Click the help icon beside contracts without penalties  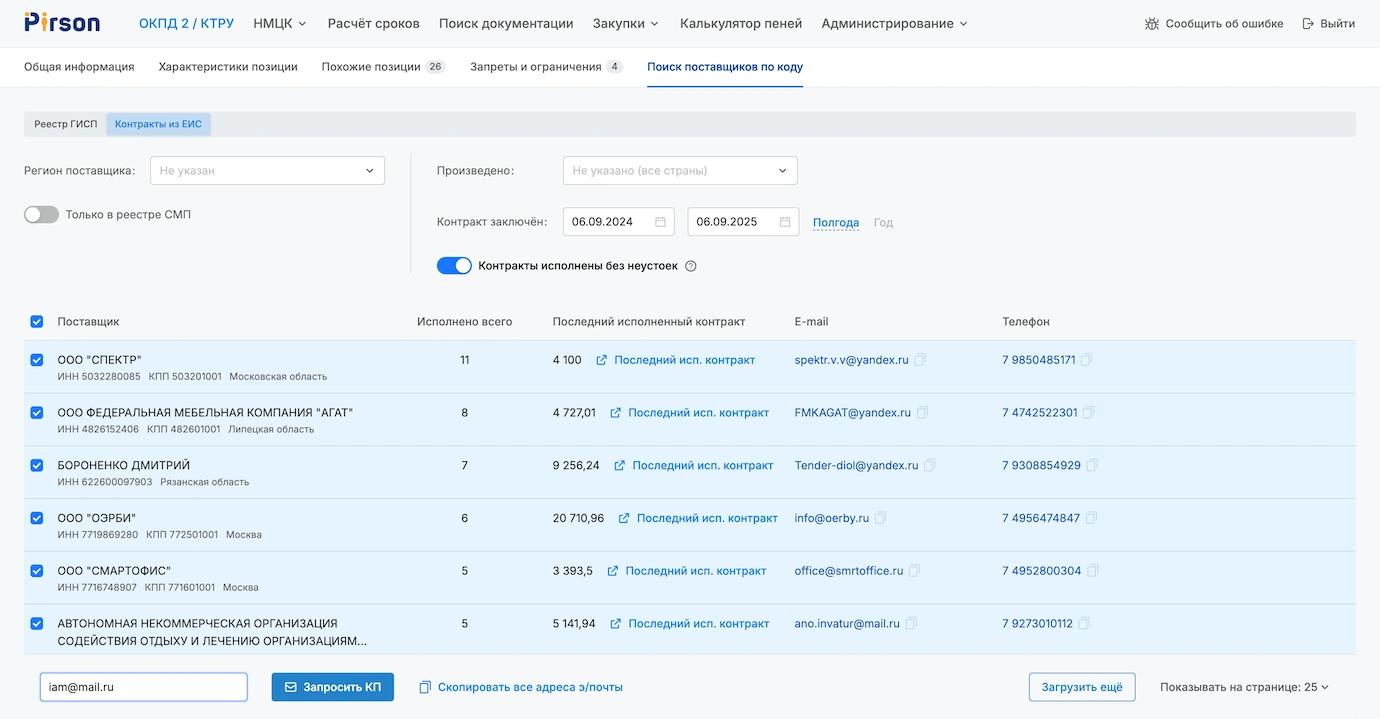point(691,267)
